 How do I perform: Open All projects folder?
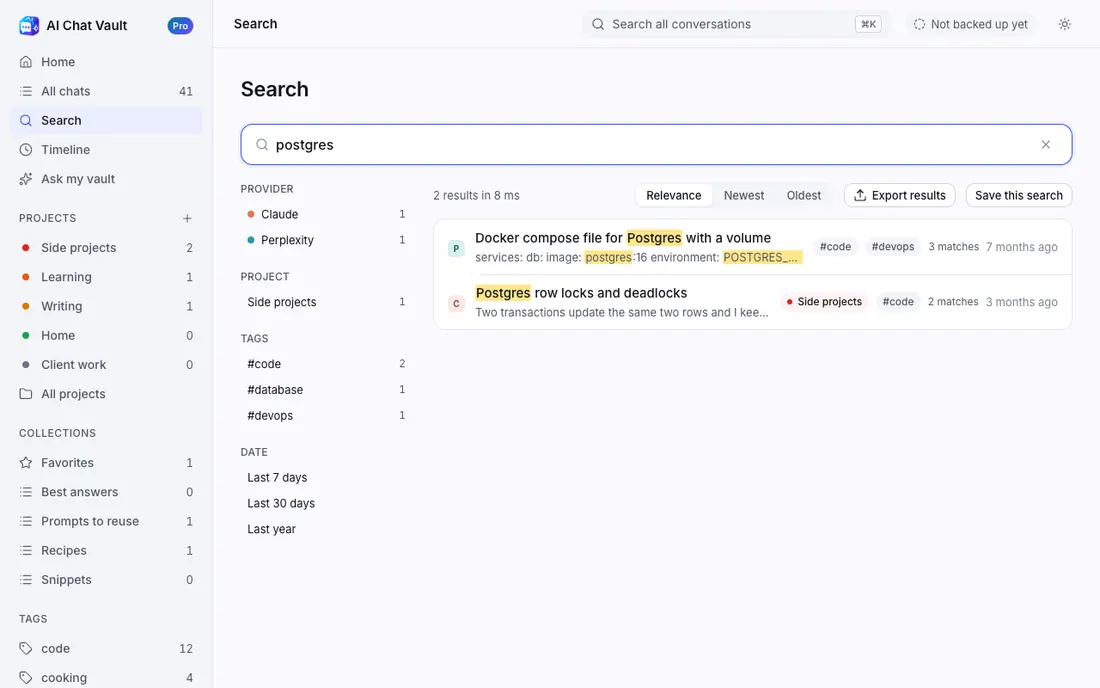[x=106, y=394]
